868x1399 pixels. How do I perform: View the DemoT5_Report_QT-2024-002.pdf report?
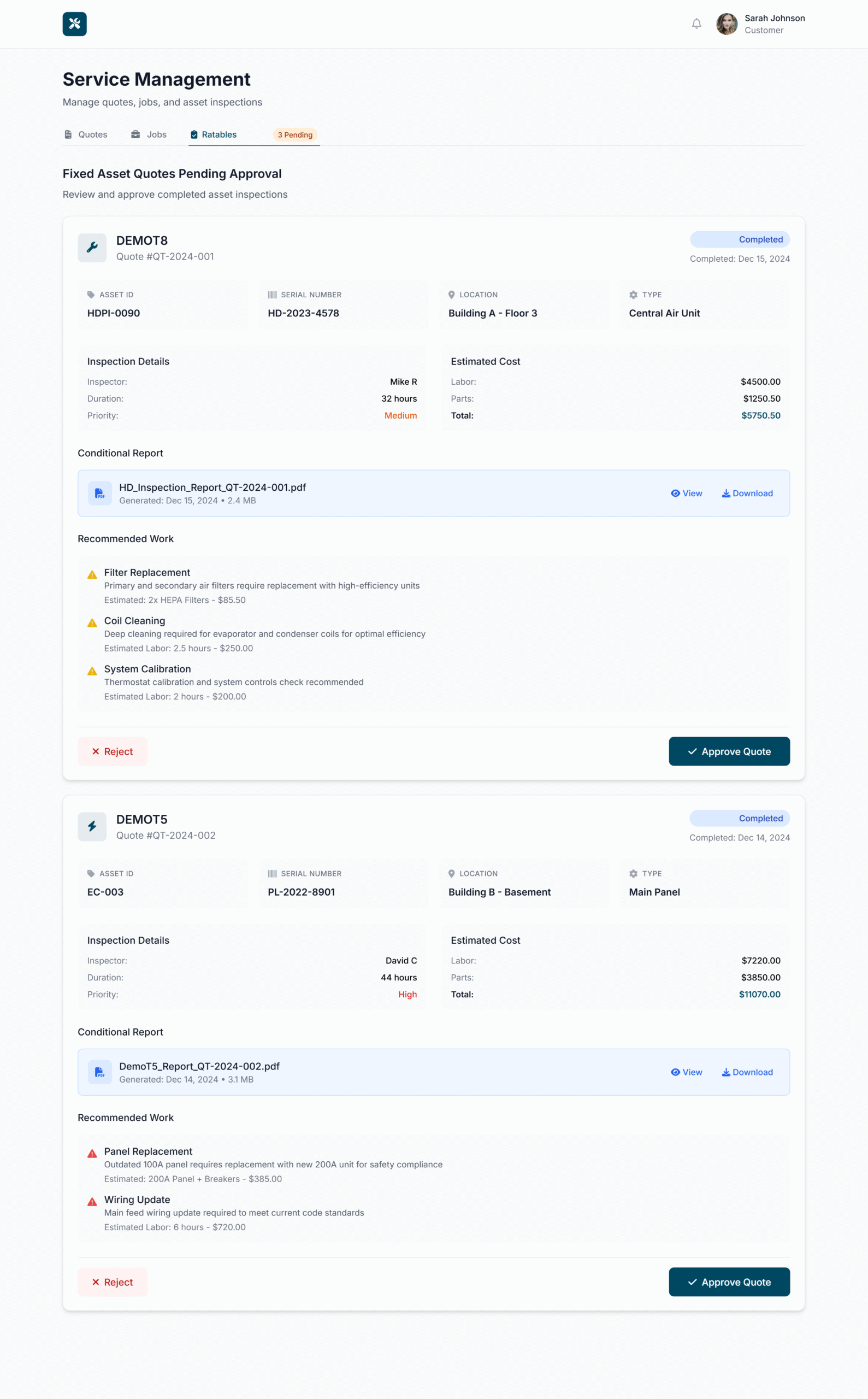point(686,1072)
